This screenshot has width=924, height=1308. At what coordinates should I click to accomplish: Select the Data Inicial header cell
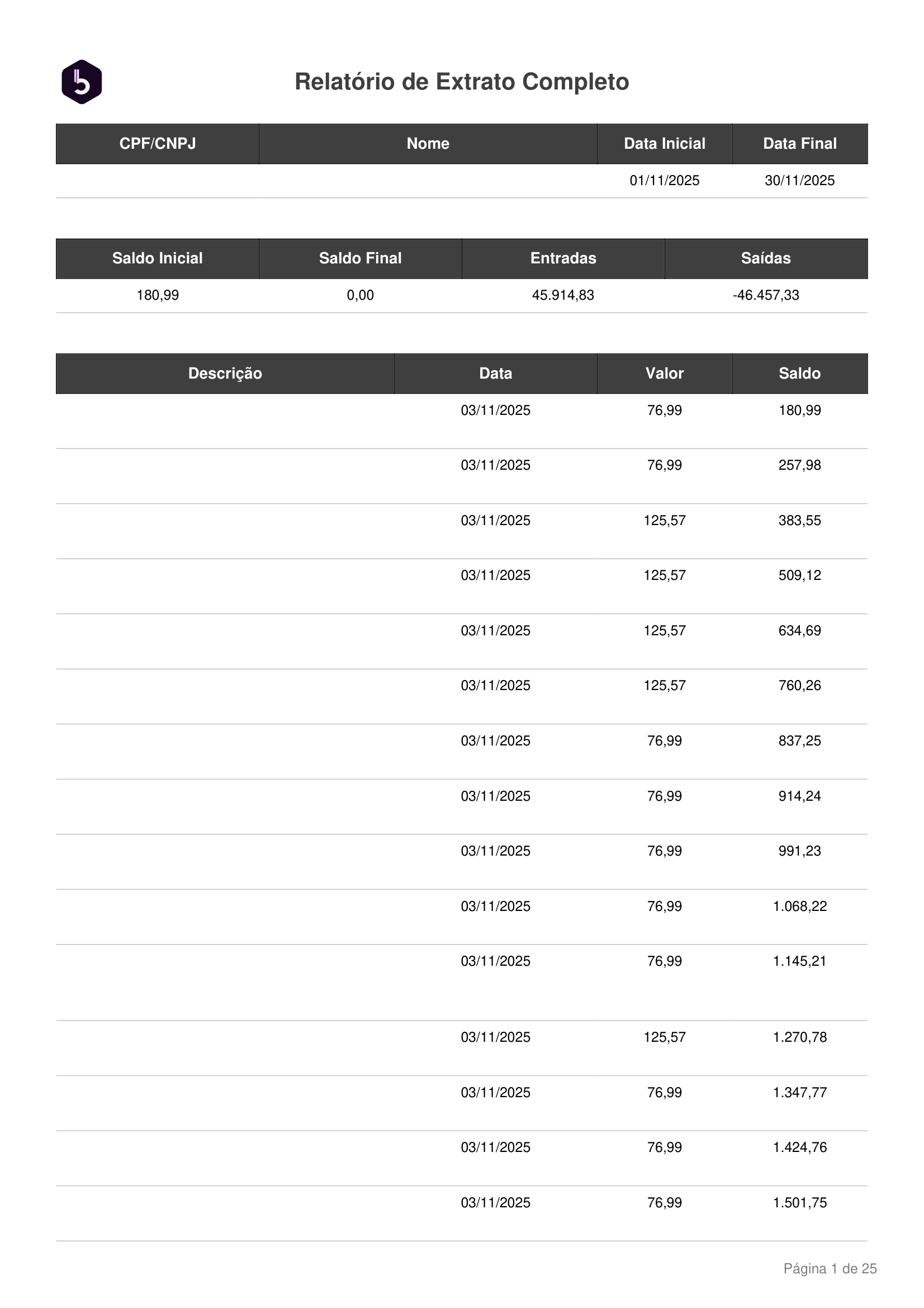point(665,144)
